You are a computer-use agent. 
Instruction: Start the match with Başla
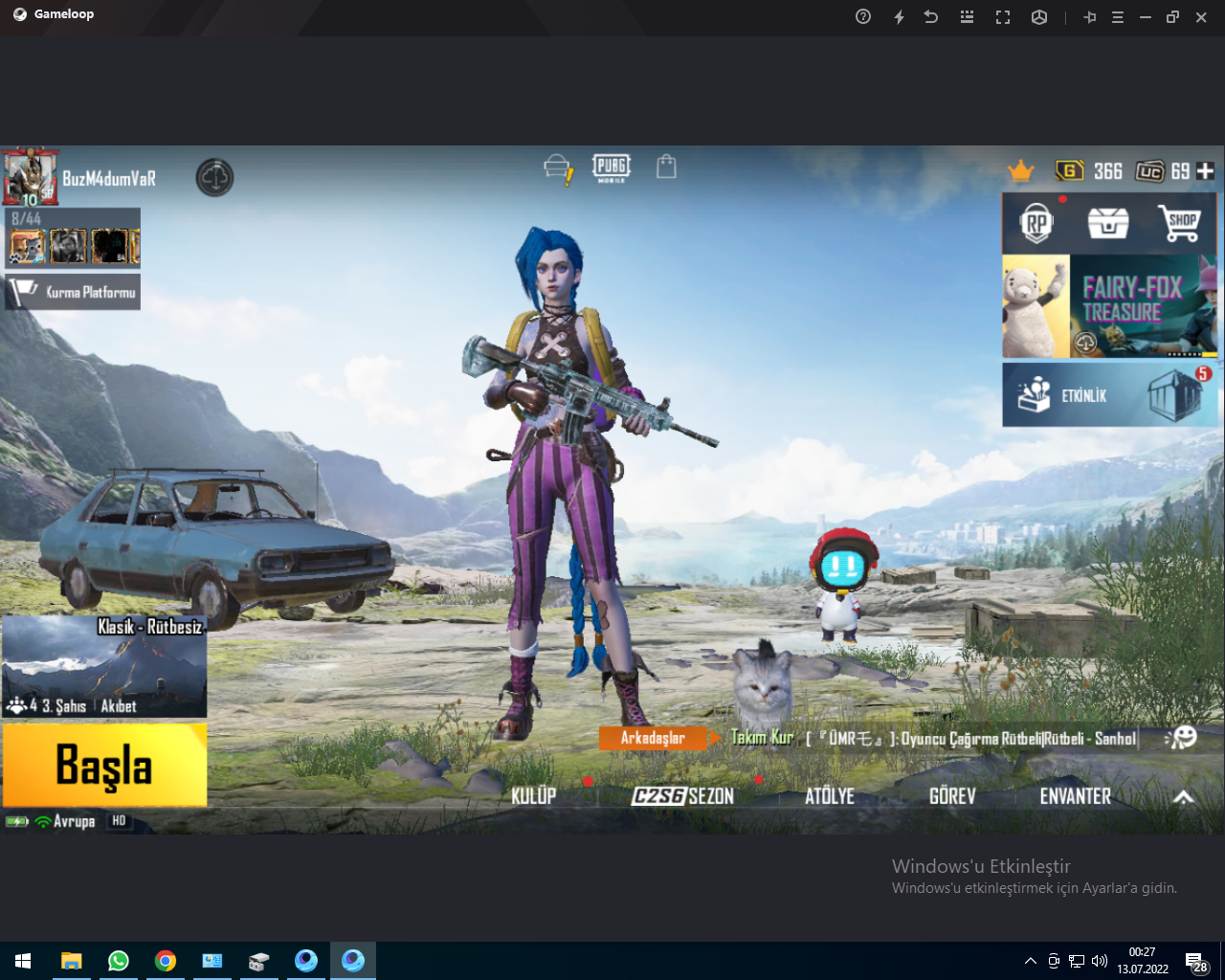click(x=104, y=765)
